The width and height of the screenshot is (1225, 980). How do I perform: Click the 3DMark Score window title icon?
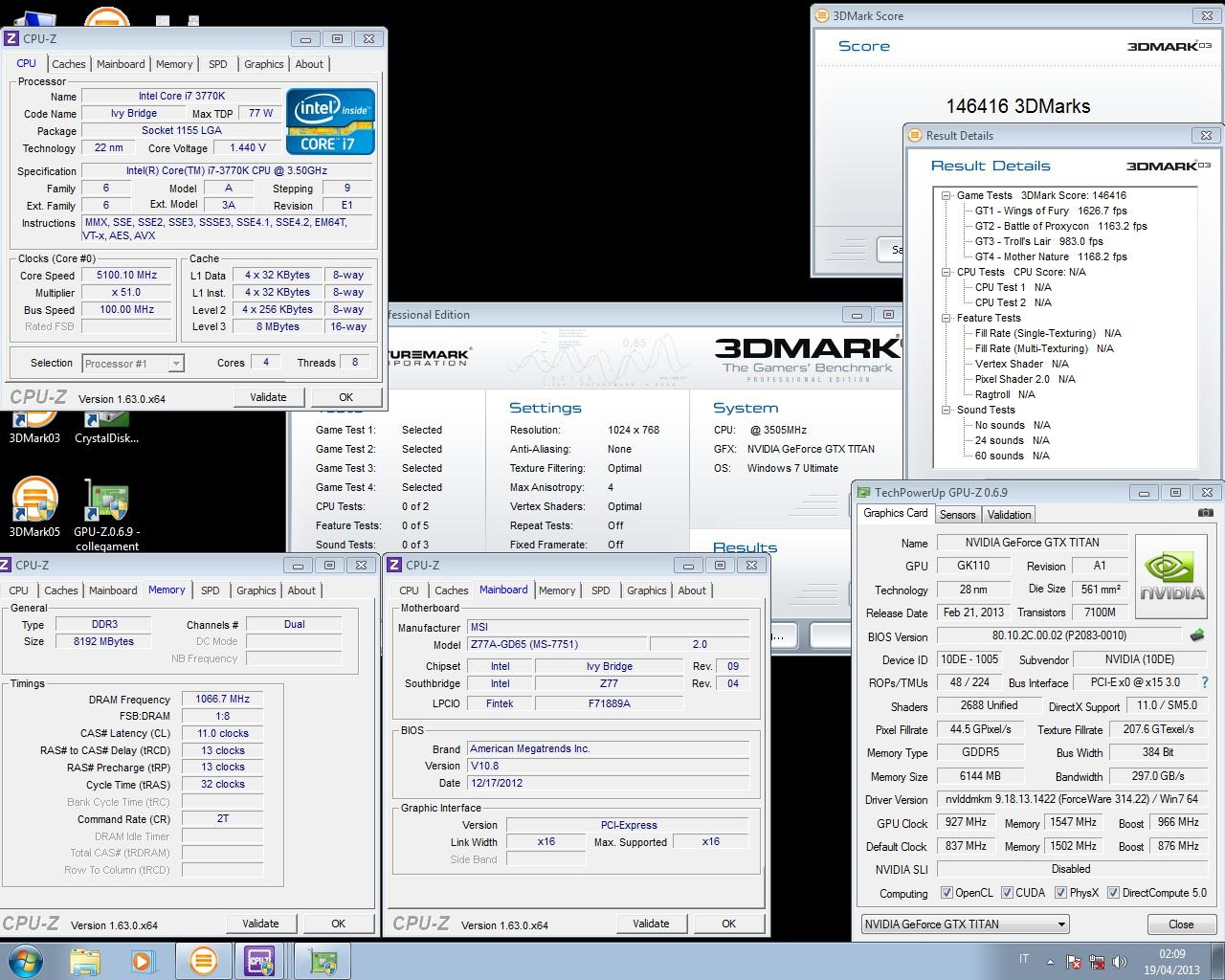(x=821, y=15)
